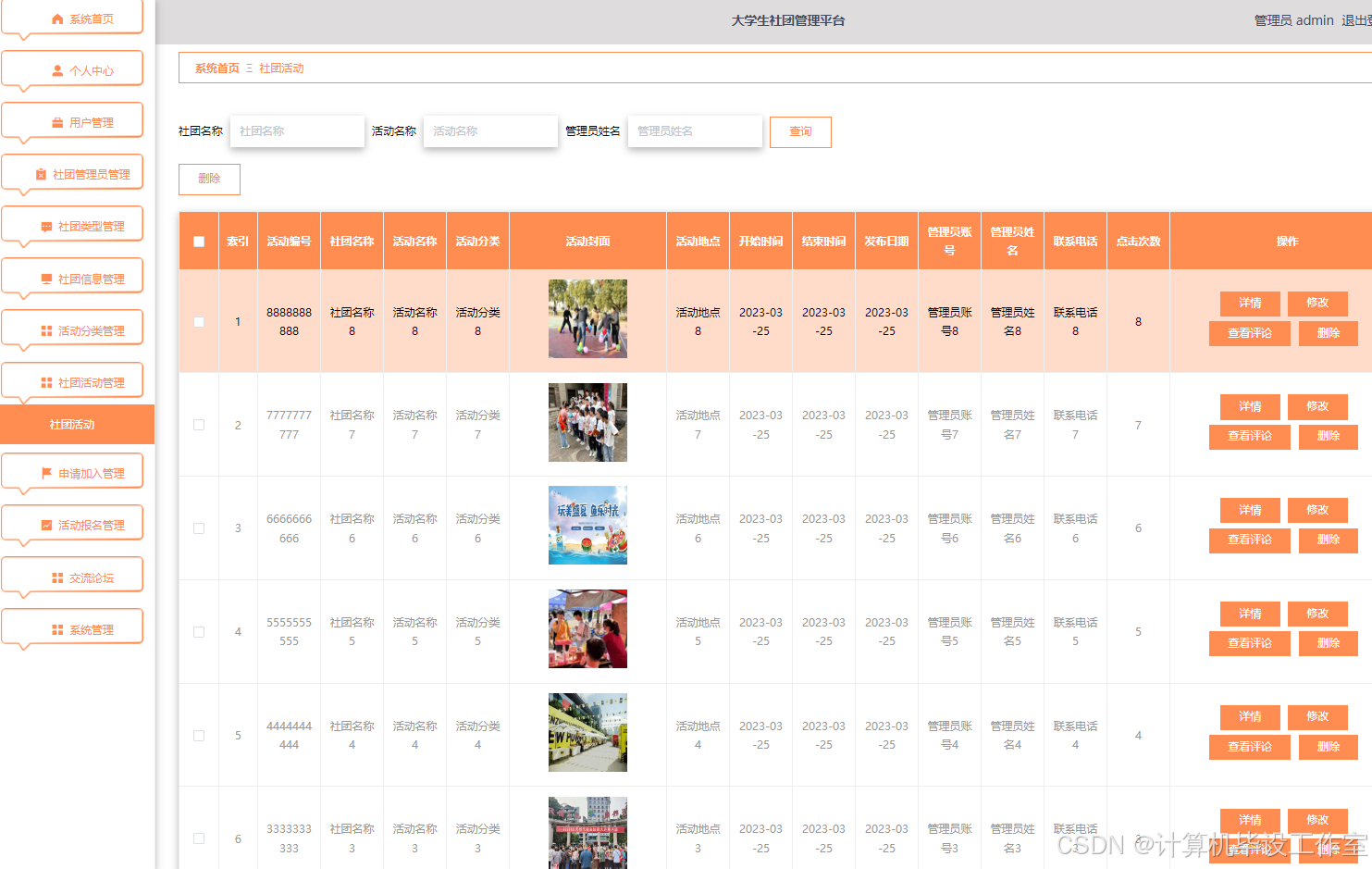Click the grid icon beside 社团活动管理
This screenshot has height=869, width=1372.
(46, 383)
